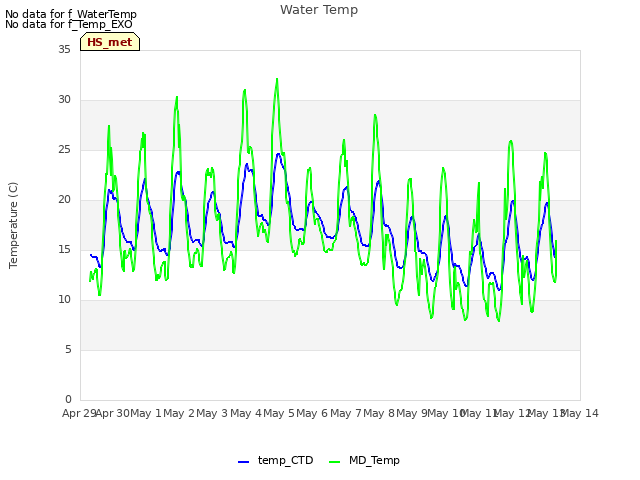This screenshot has width=640, height=480.
Task: Click the y-axis tick label 30
Action: (64, 100)
